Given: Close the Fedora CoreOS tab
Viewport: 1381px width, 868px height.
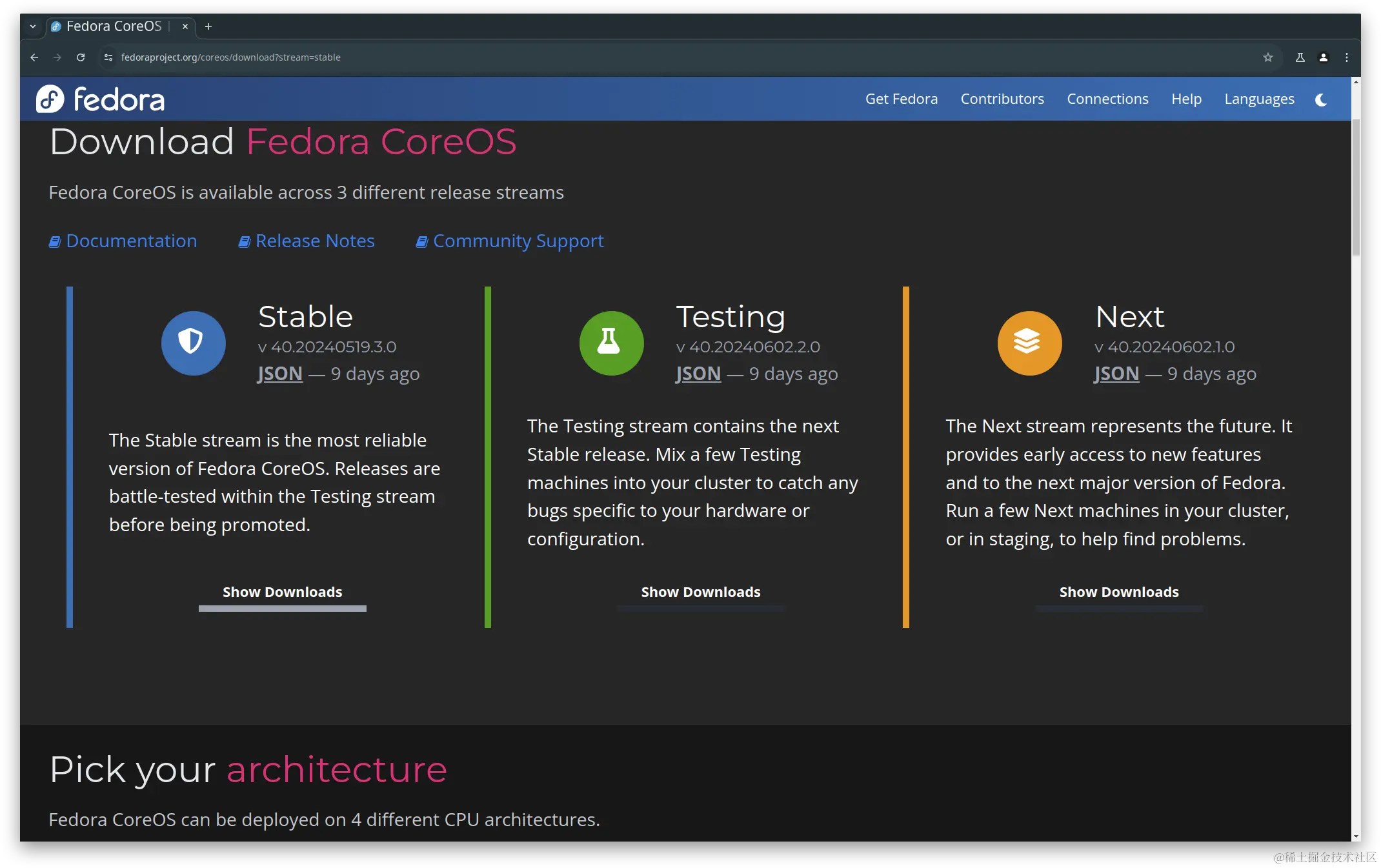Looking at the screenshot, I should coord(185,26).
